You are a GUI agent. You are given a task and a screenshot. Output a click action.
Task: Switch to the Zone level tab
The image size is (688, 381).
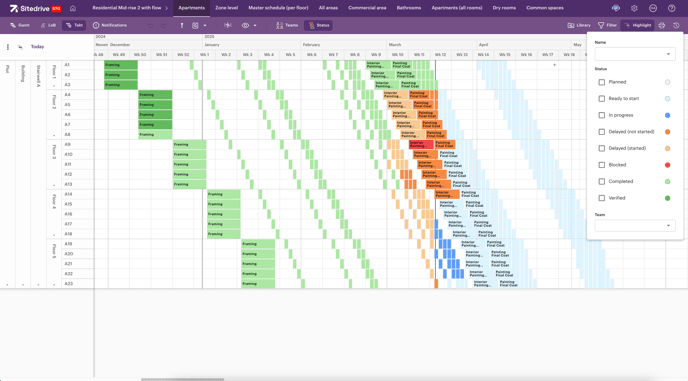[226, 8]
